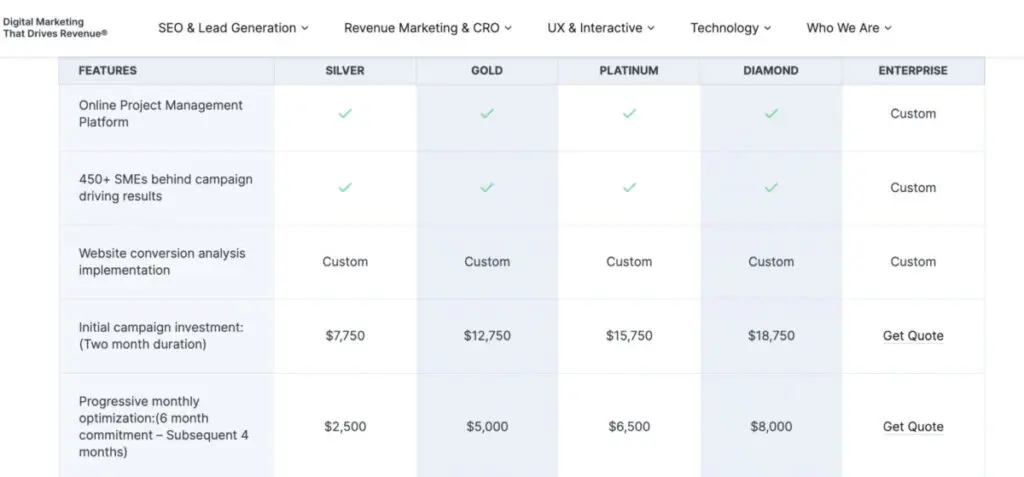This screenshot has height=477, width=1024.
Task: Select the Enterprise column header
Action: 913,71
